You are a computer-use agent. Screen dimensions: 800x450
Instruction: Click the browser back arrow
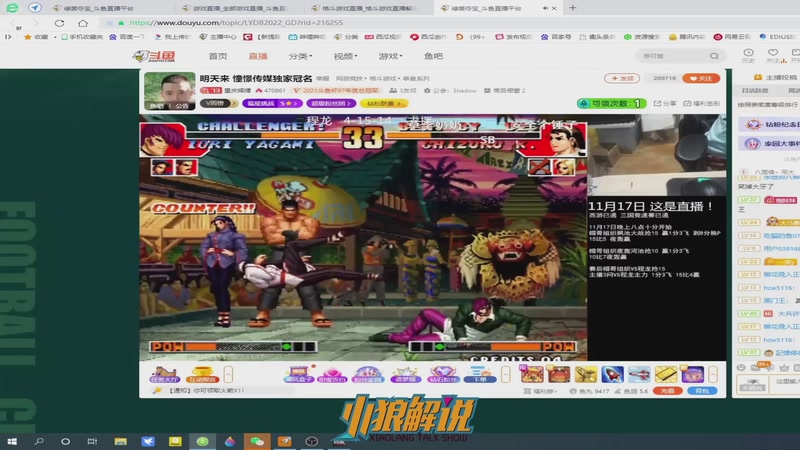pyautogui.click(x=13, y=23)
